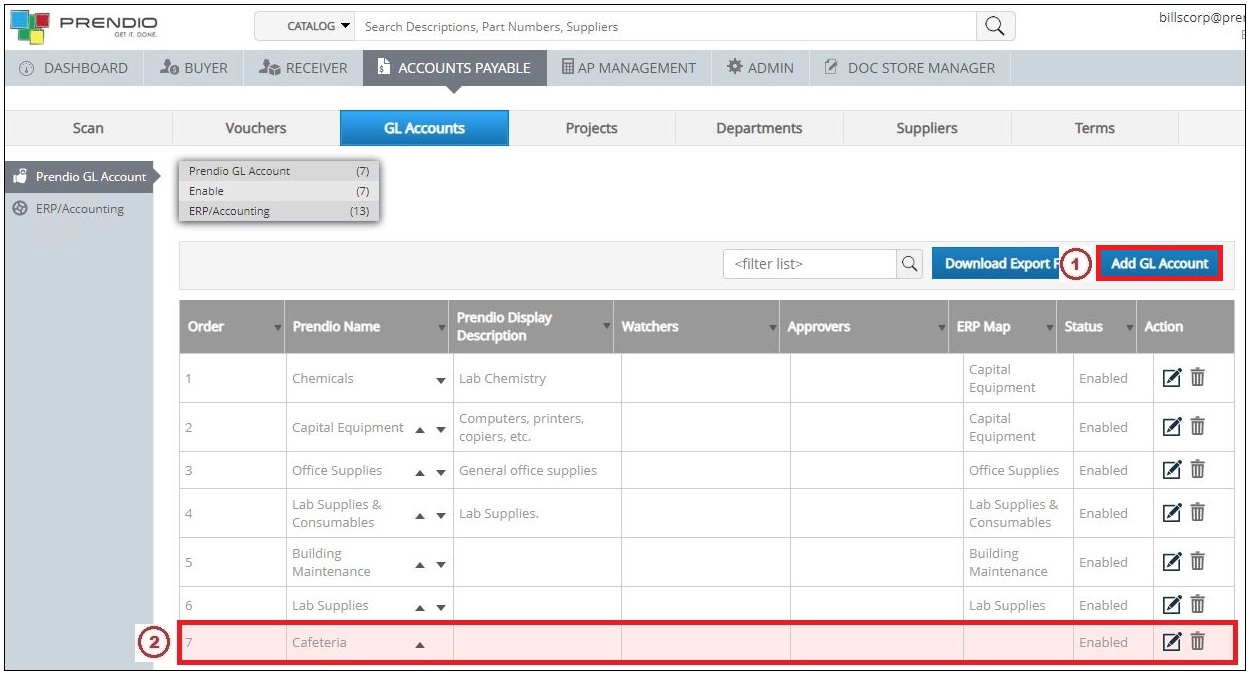Viewport: 1249px width, 675px height.
Task: Open the AP Management section
Action: click(629, 67)
